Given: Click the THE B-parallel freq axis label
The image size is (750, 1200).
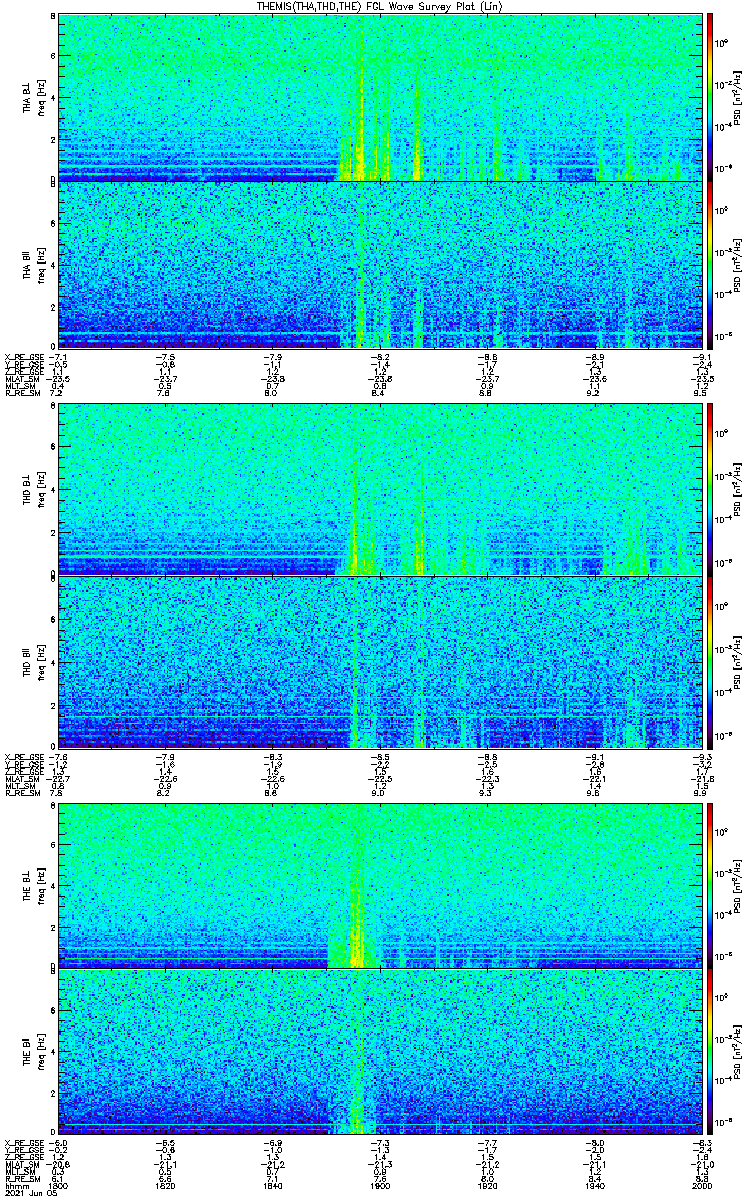Looking at the screenshot, I should pos(41,1051).
